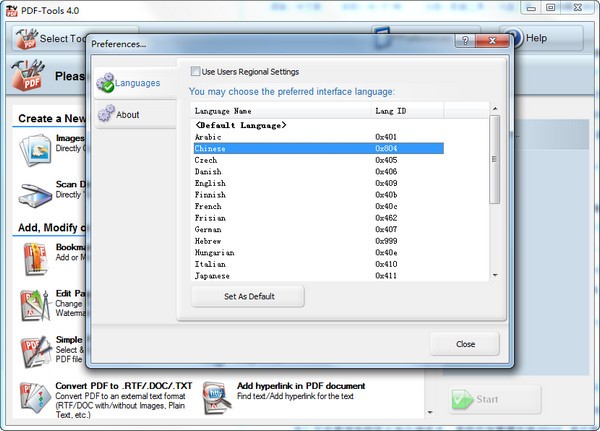Viewport: 600px width, 431px height.
Task: Click the Images to PDF icon
Action: 35,149
